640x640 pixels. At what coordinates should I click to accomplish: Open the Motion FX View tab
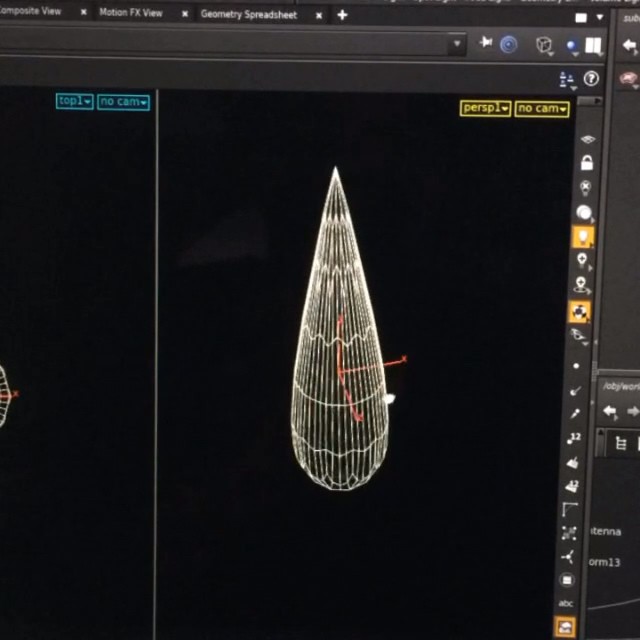click(x=130, y=14)
